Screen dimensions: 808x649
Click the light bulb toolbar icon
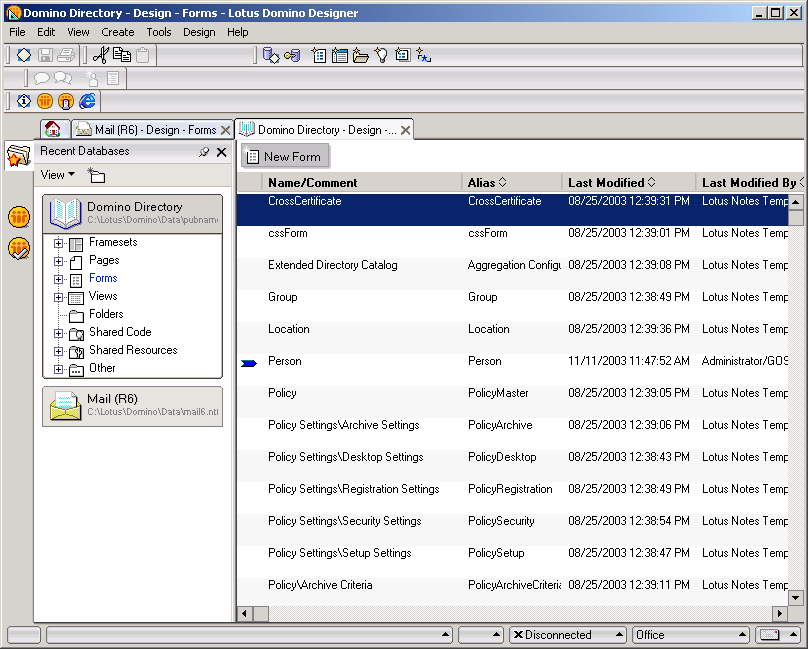[x=381, y=55]
